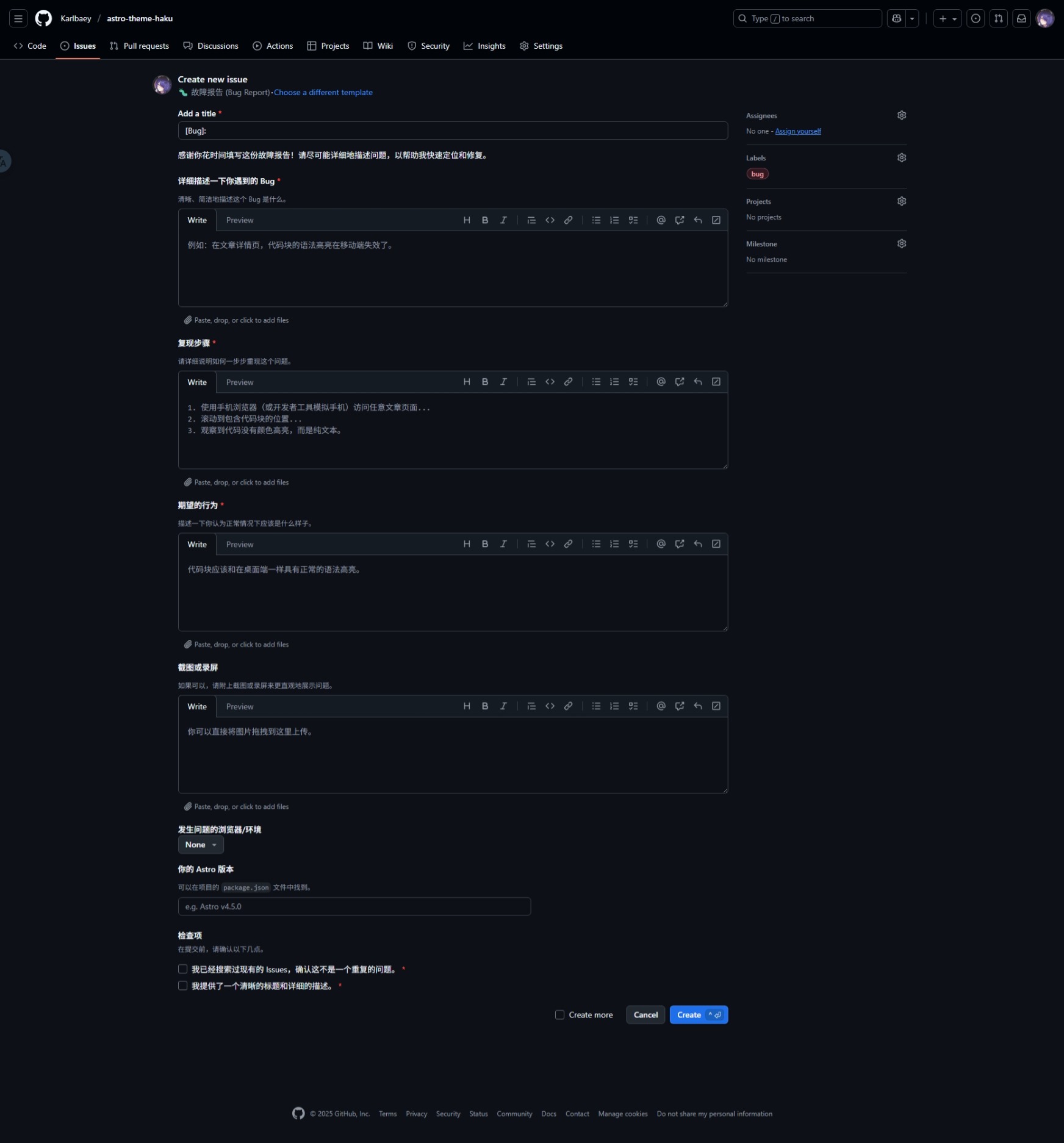Check the clear title and description checkbox
Image resolution: width=1064 pixels, height=1143 pixels.
pos(182,986)
